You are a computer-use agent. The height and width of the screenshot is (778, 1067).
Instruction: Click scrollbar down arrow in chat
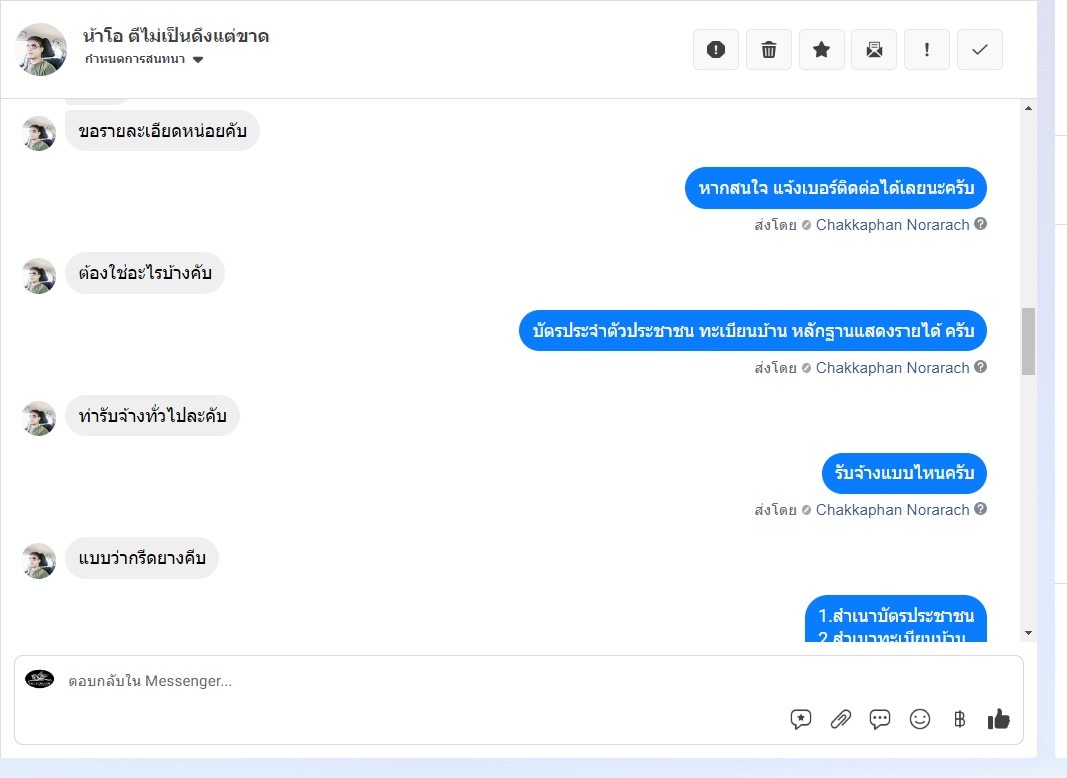(1028, 633)
